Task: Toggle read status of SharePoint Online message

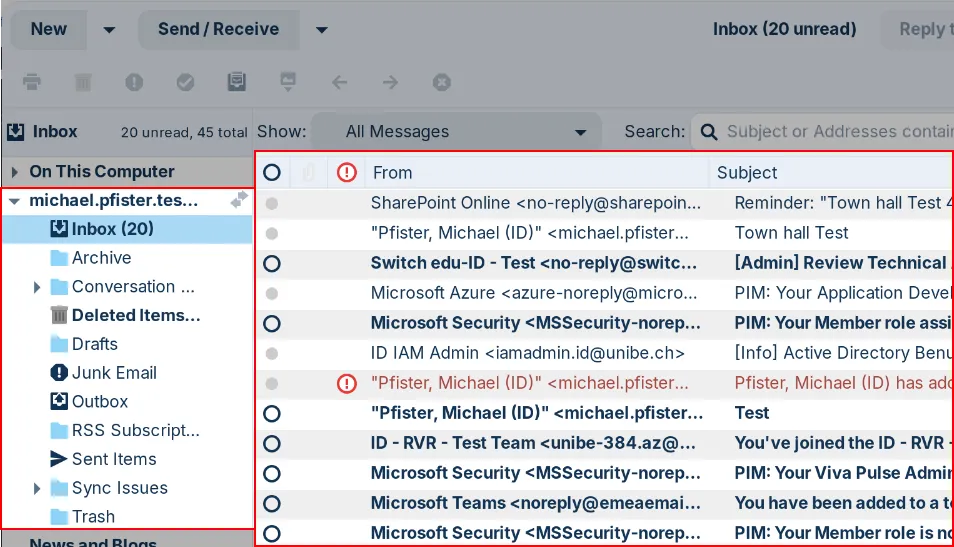Action: point(272,203)
